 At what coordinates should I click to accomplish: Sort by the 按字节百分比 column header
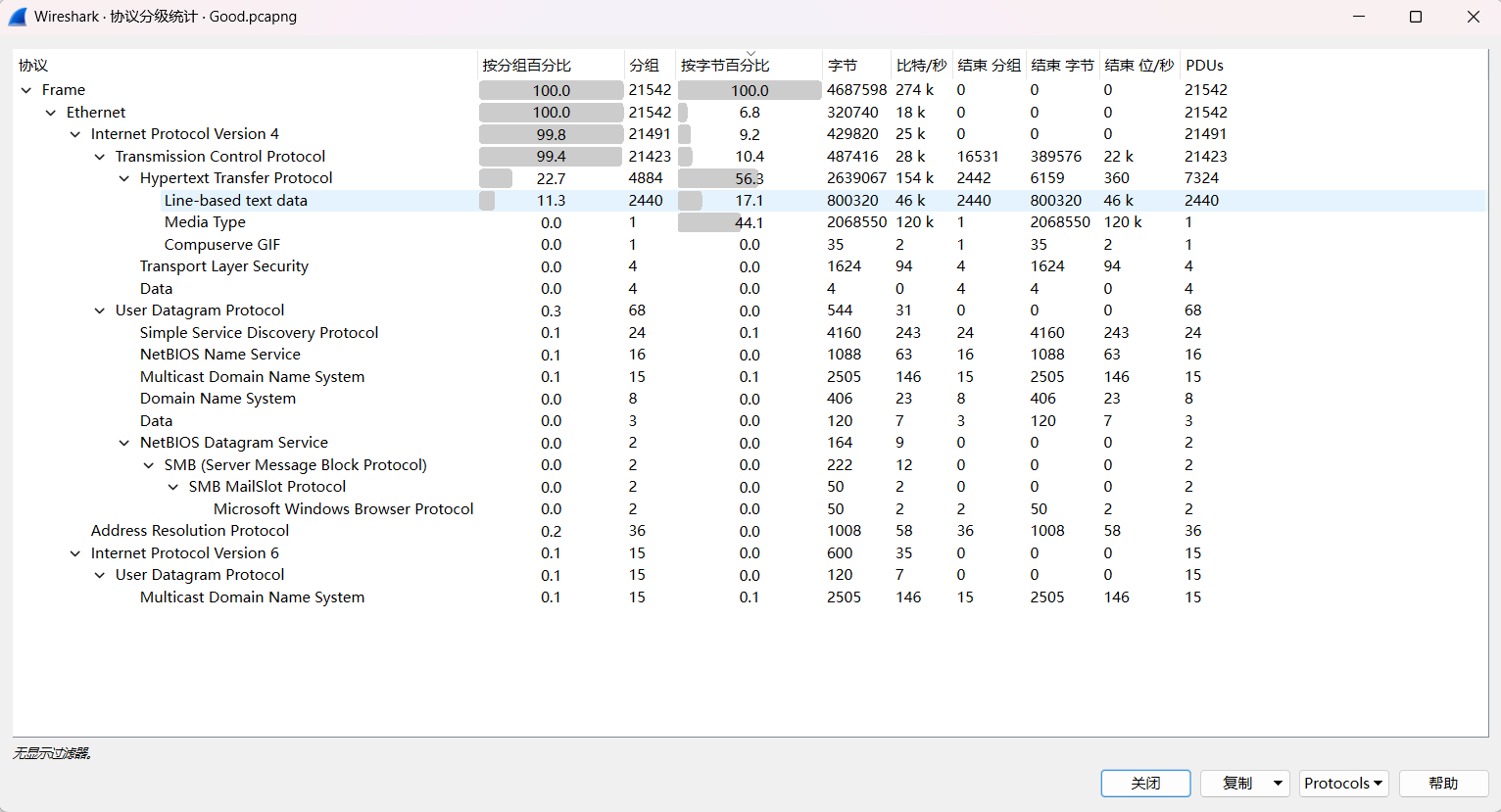(x=725, y=66)
